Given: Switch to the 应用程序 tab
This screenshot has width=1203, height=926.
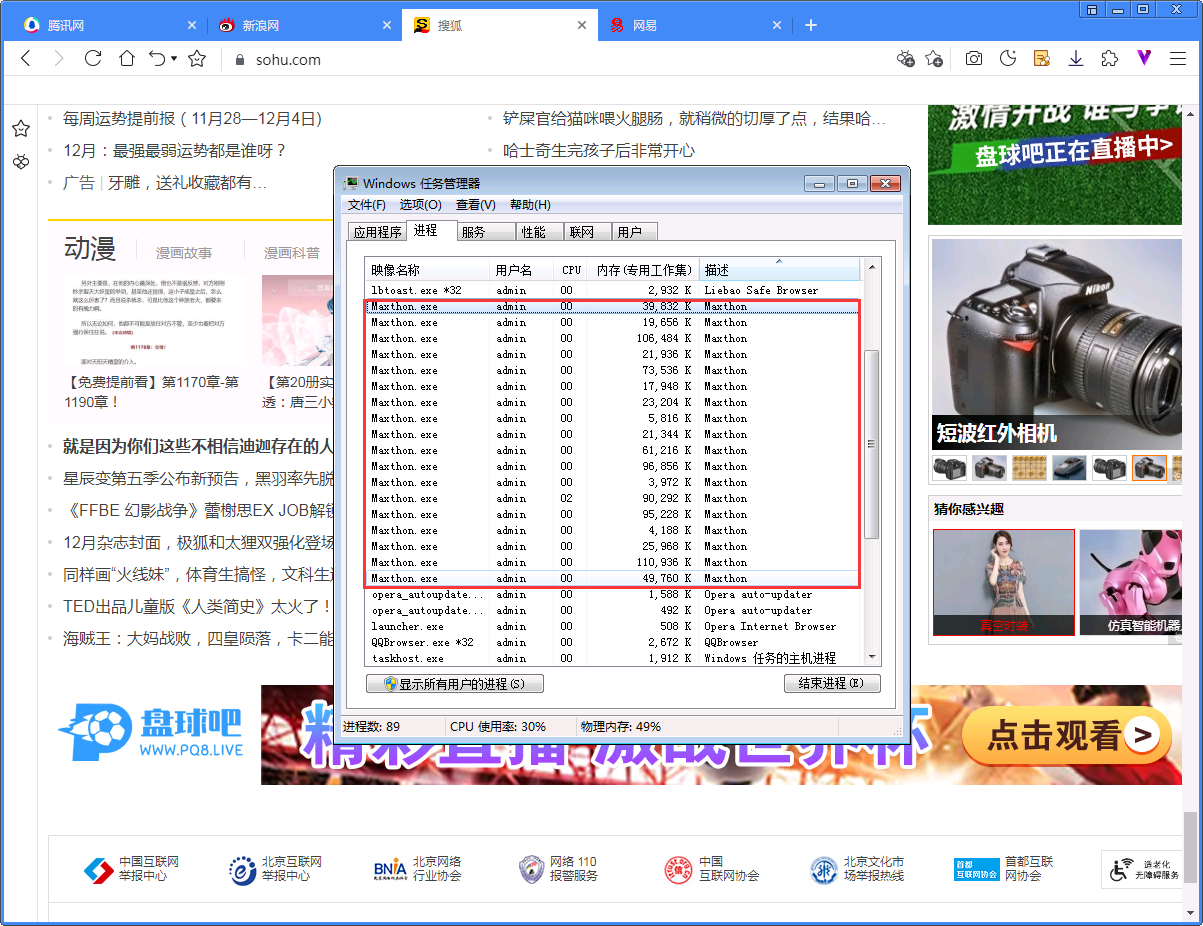Looking at the screenshot, I should (x=377, y=232).
